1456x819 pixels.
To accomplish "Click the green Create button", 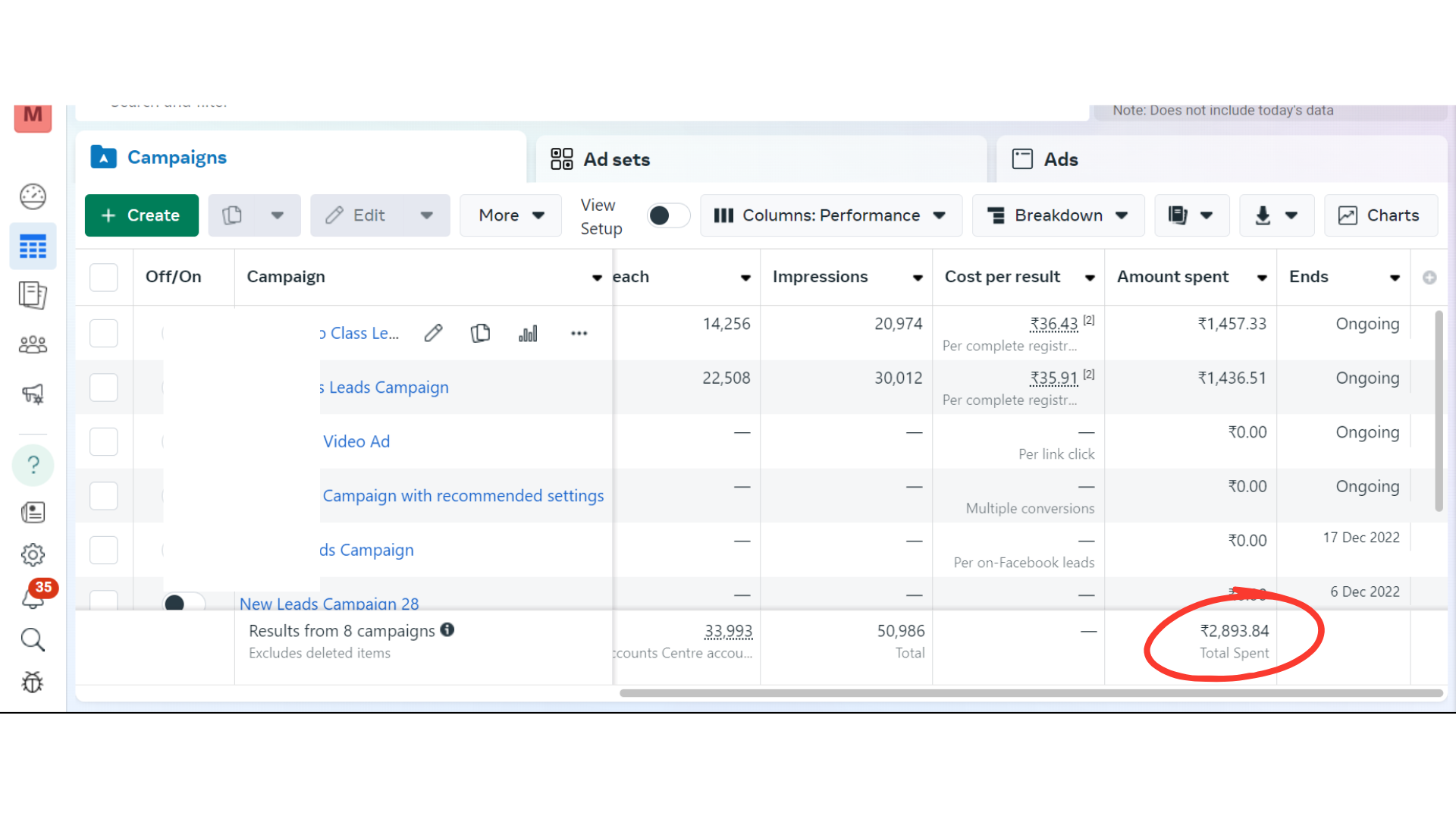I will 141,215.
